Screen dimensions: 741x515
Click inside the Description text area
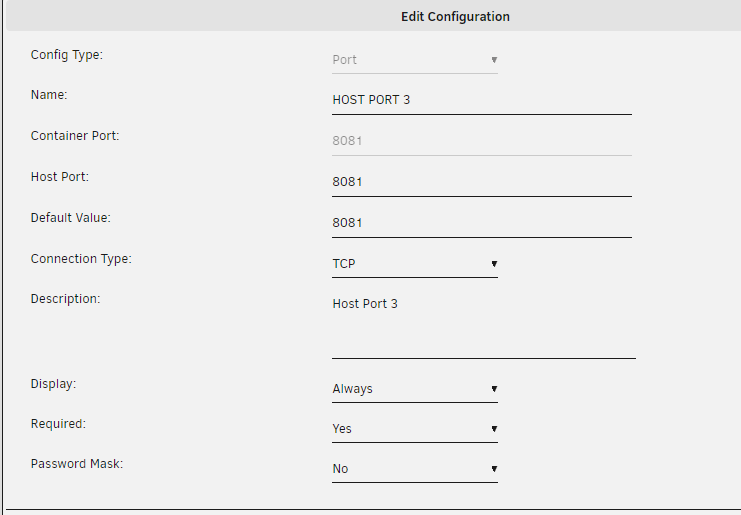tap(483, 325)
